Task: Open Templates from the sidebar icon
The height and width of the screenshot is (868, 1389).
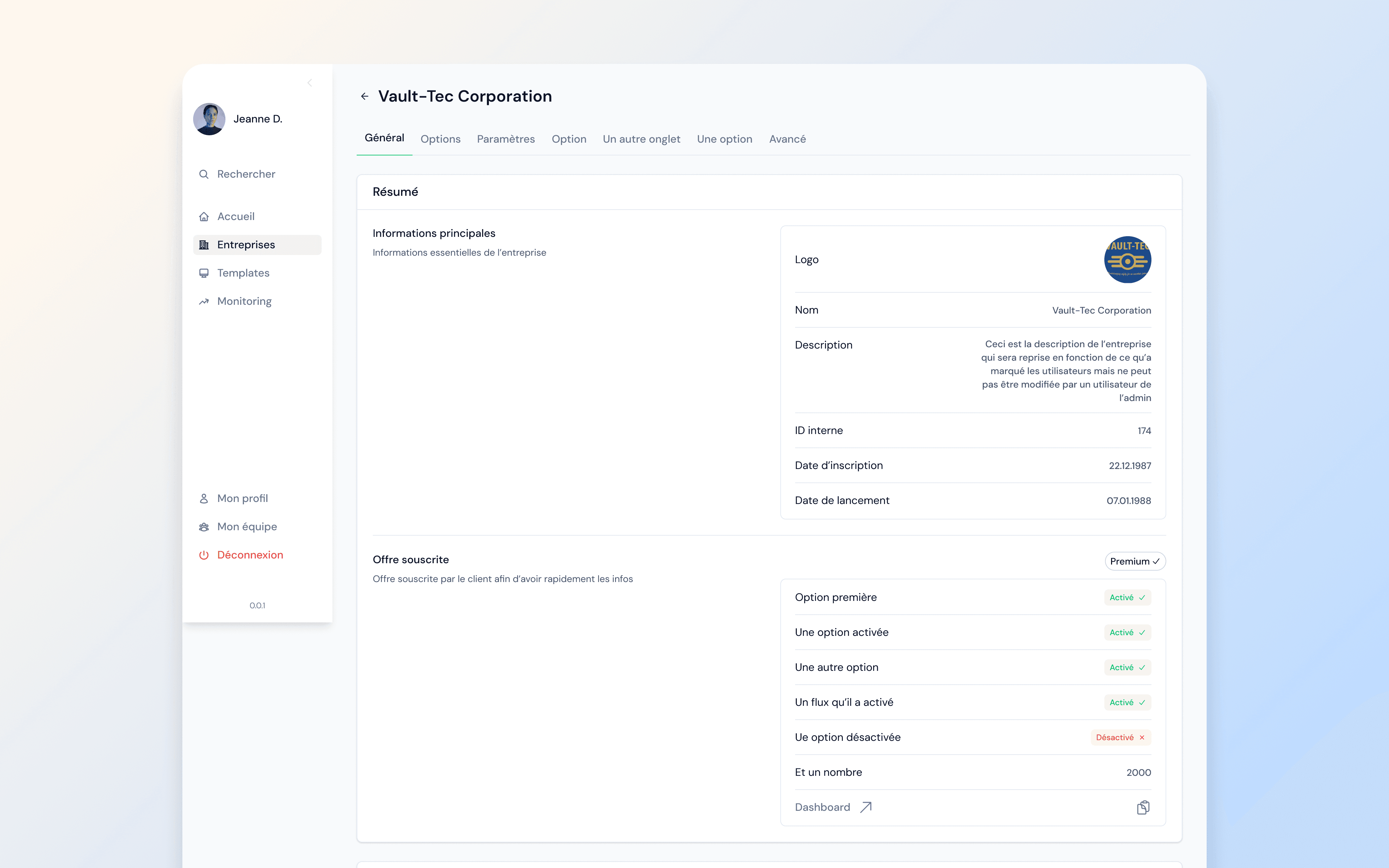Action: pyautogui.click(x=204, y=273)
